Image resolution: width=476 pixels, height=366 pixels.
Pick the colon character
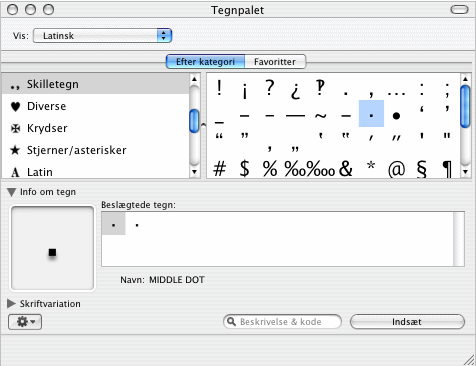coord(422,89)
